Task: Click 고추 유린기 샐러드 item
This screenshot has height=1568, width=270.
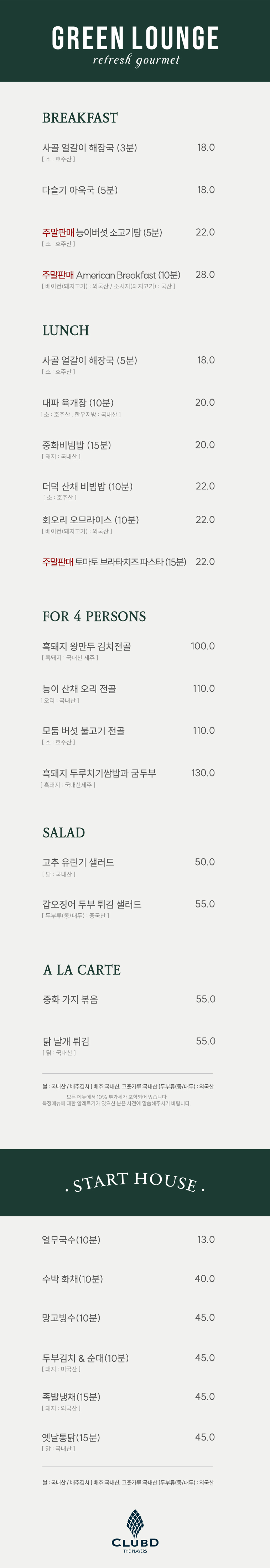Action: pyautogui.click(x=78, y=862)
